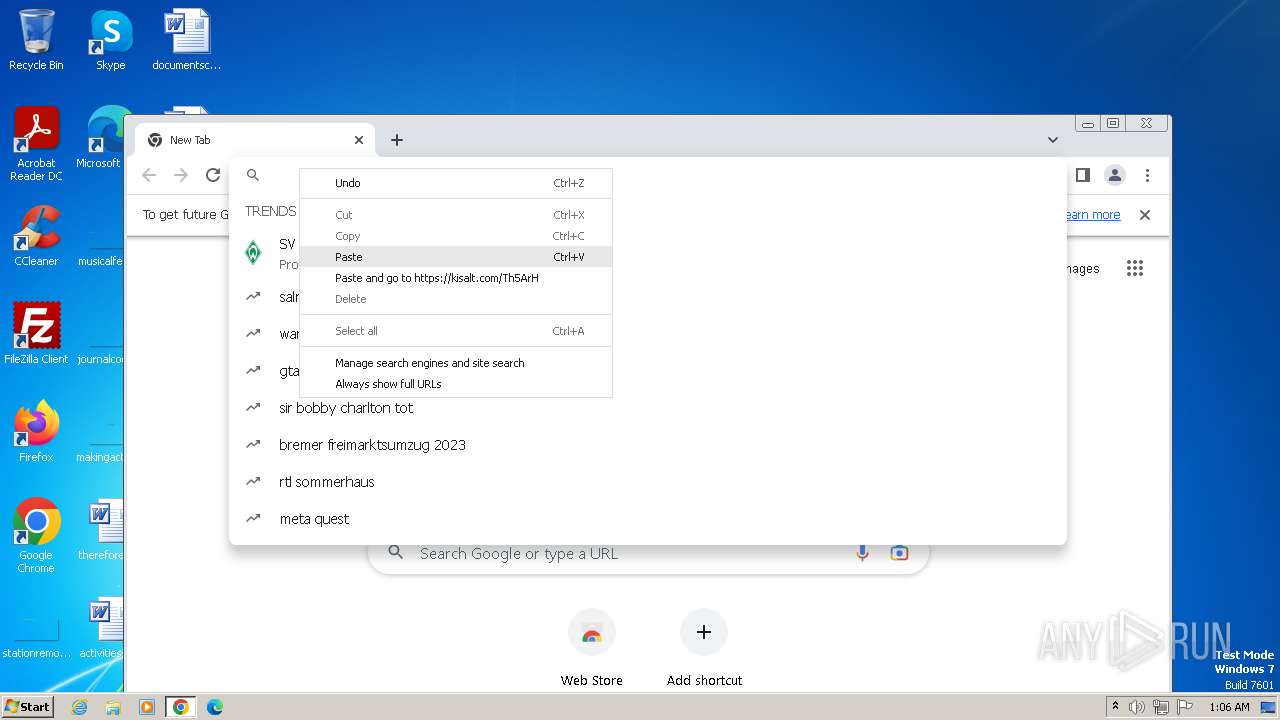Image resolution: width=1280 pixels, height=720 pixels.
Task: Open Recycle Bin on desktop
Action: click(36, 40)
